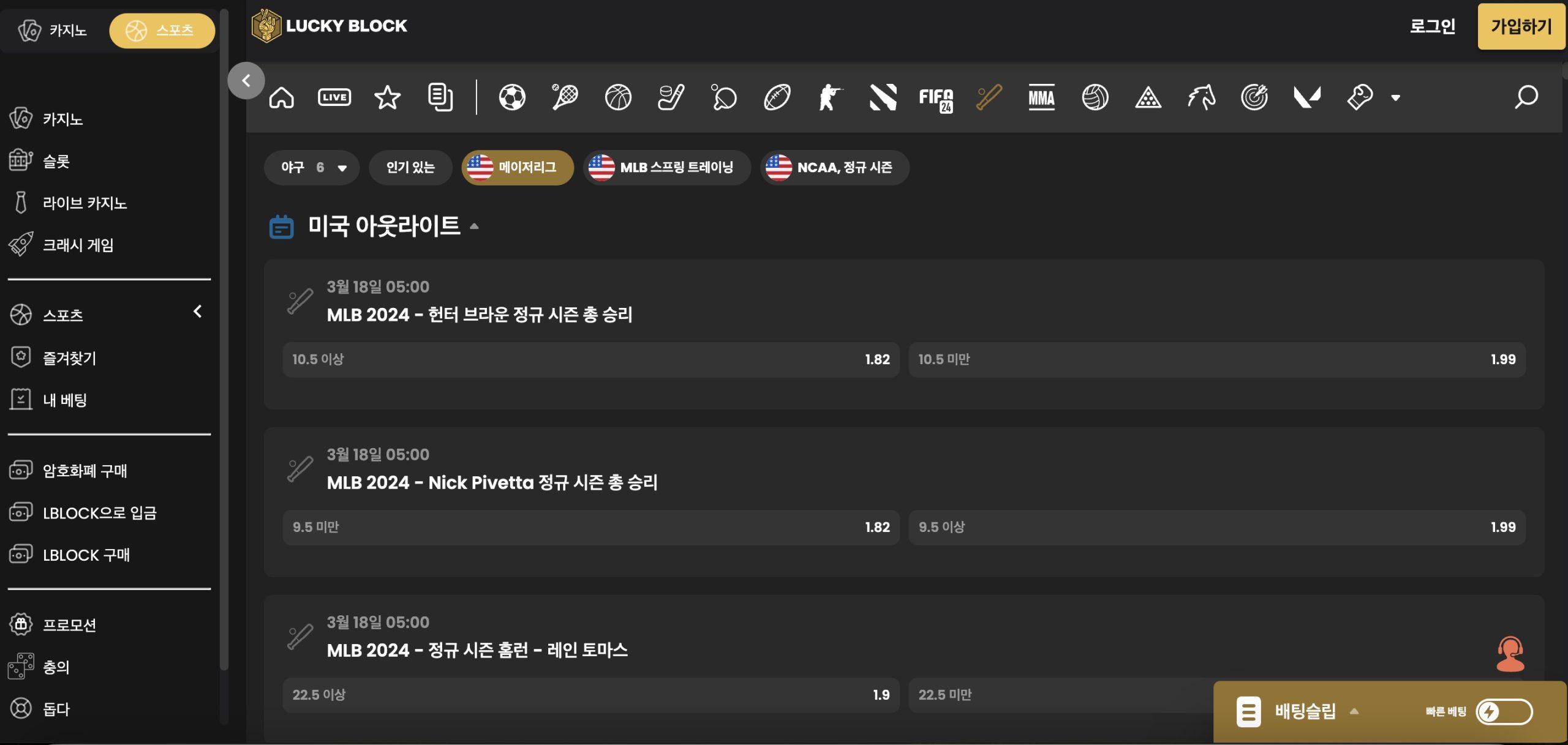Bet on 9.5 미만 at 1.82
1568x745 pixels.
pos(591,527)
